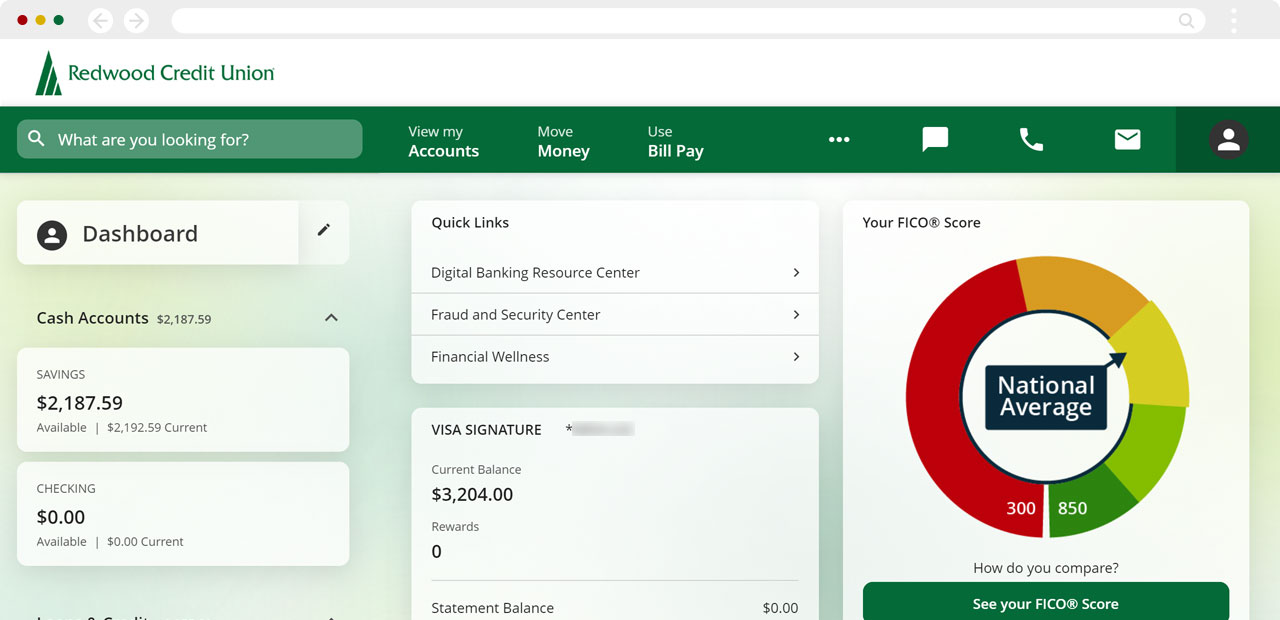The image size is (1280, 620).
Task: Click the browser forward arrow
Action: tap(136, 20)
